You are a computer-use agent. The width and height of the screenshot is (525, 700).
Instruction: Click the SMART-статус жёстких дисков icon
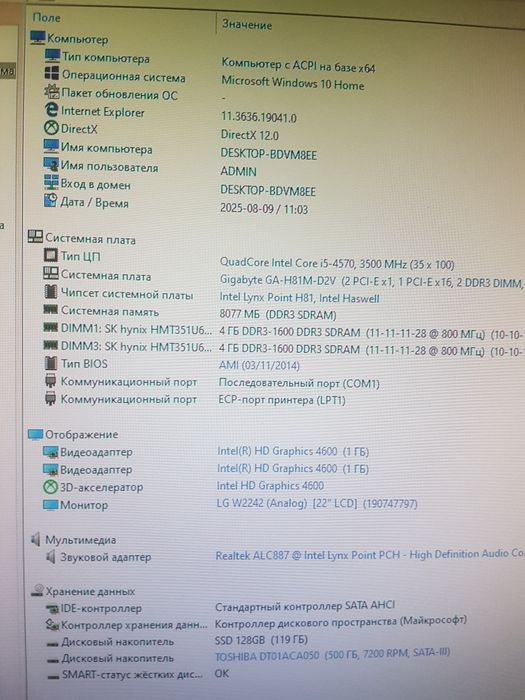click(x=53, y=676)
